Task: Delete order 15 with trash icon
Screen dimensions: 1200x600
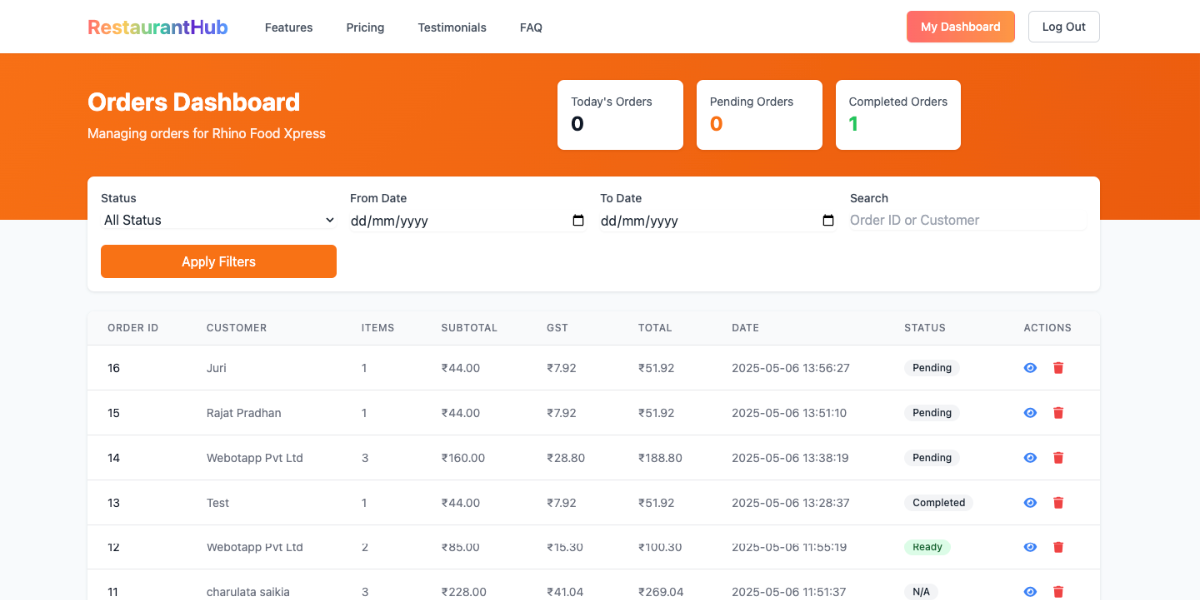Action: tap(1058, 413)
